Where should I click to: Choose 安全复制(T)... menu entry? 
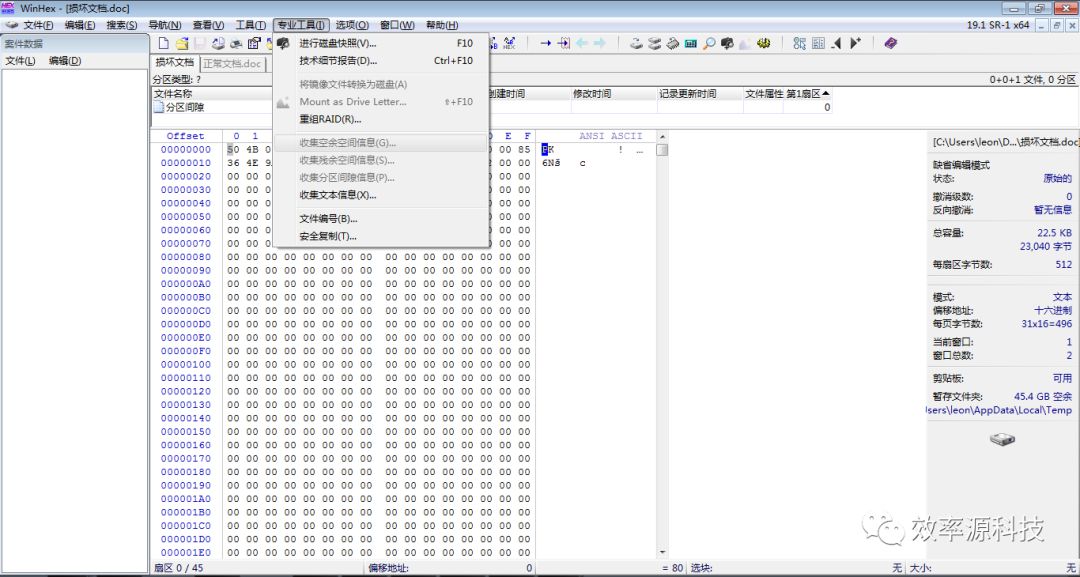click(x=382, y=236)
